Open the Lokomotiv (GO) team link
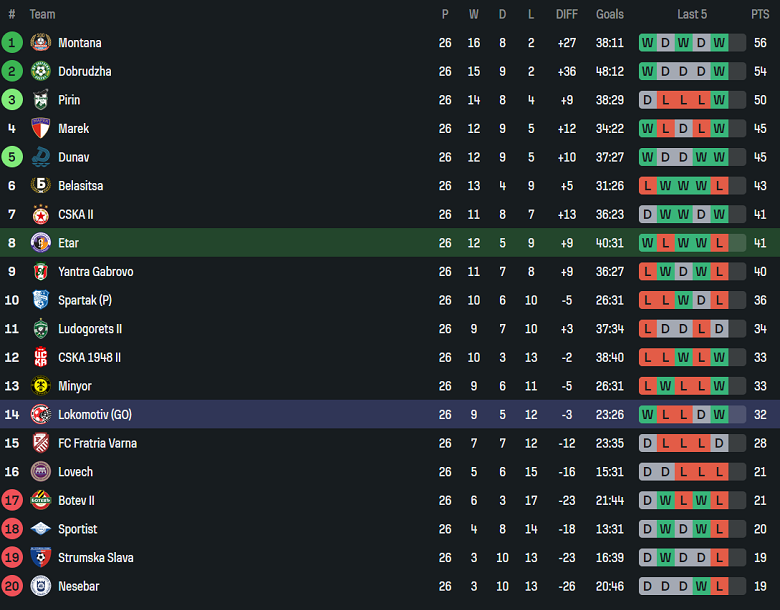This screenshot has height=610, width=780. pos(95,414)
